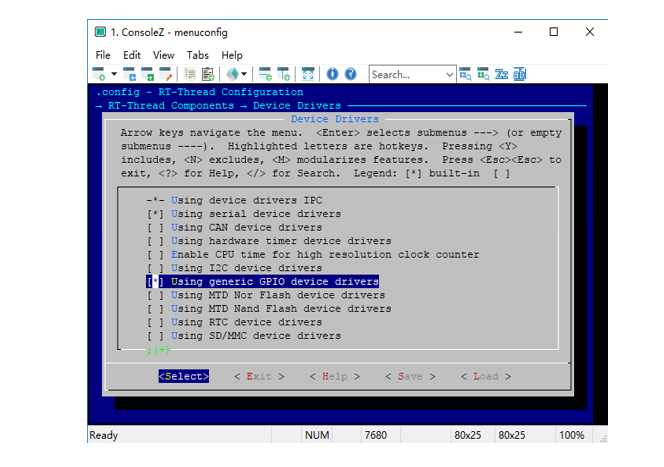Click the Load button
664x467 pixels.
pyautogui.click(x=486, y=376)
